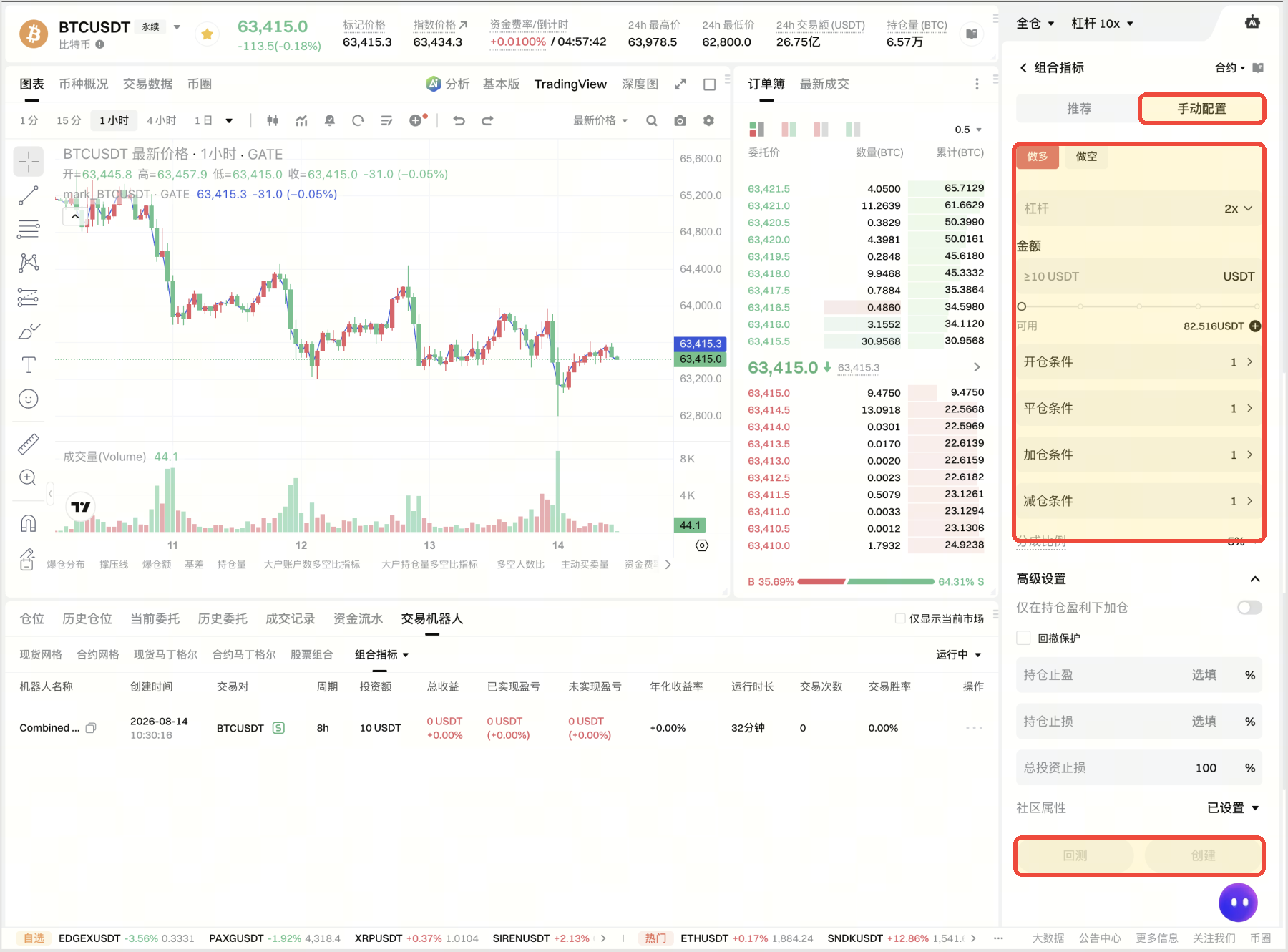This screenshot has width=1288, height=952.
Task: Open the 杠杆 10x leverage dropdown
Action: pos(1102,24)
